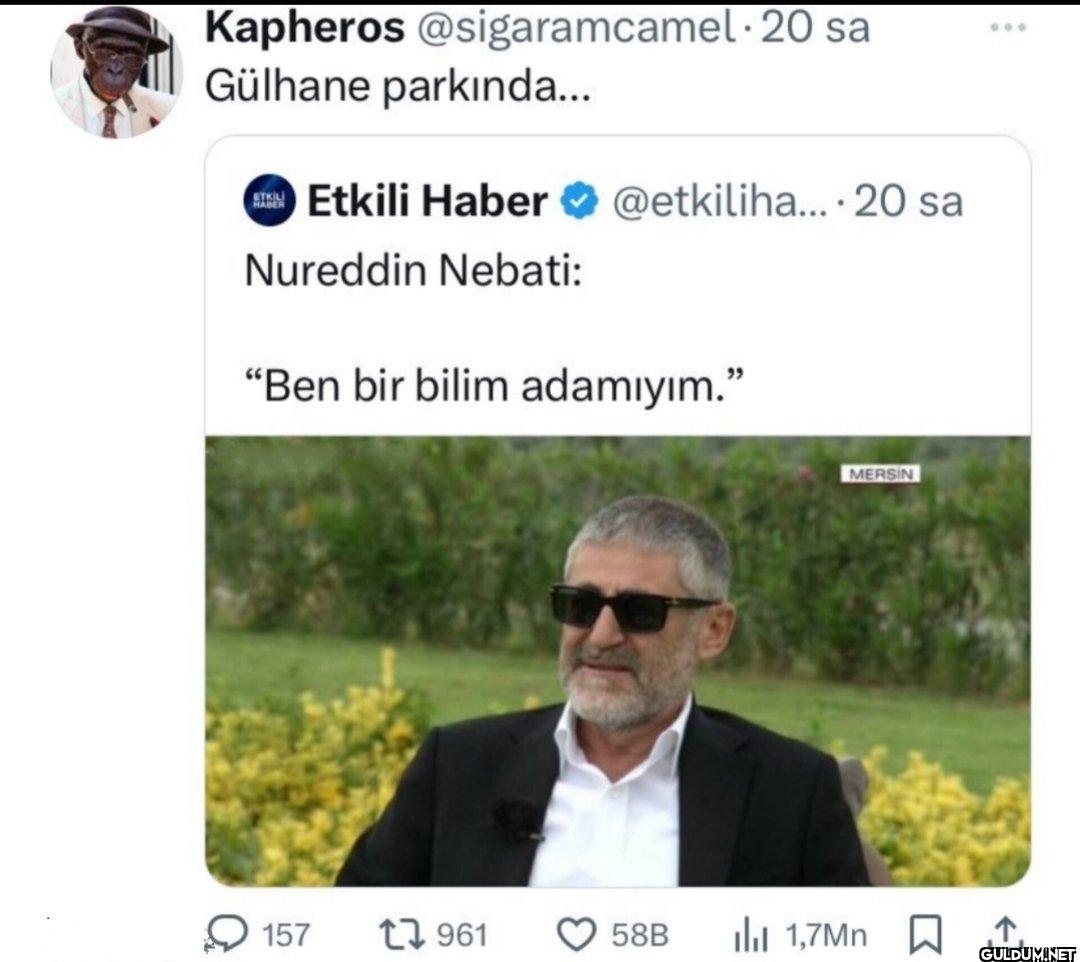Open the Kapheros display name
This screenshot has height=962, width=1080.
(305, 29)
